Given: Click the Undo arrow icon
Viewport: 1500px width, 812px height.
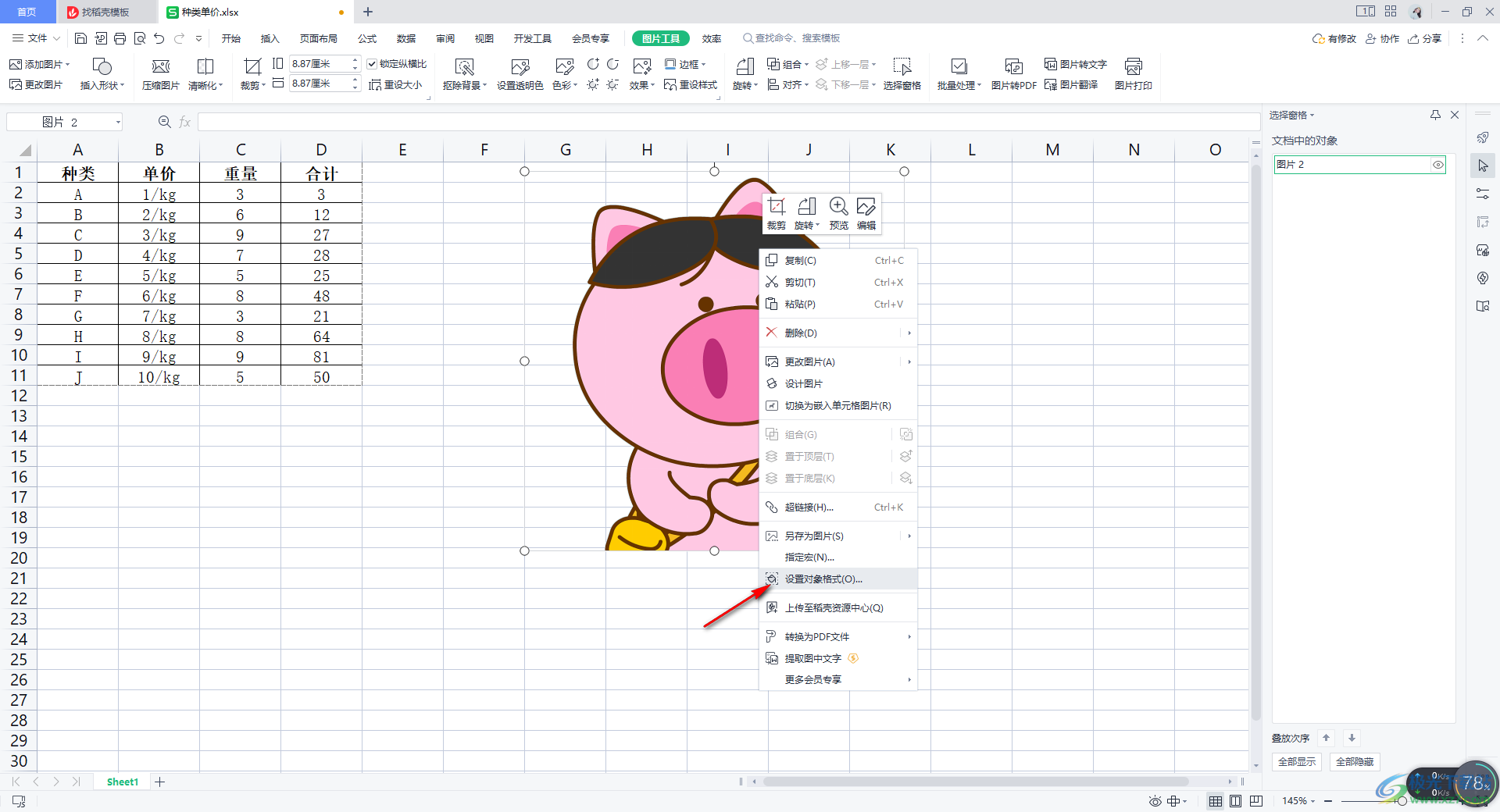Looking at the screenshot, I should [x=159, y=38].
